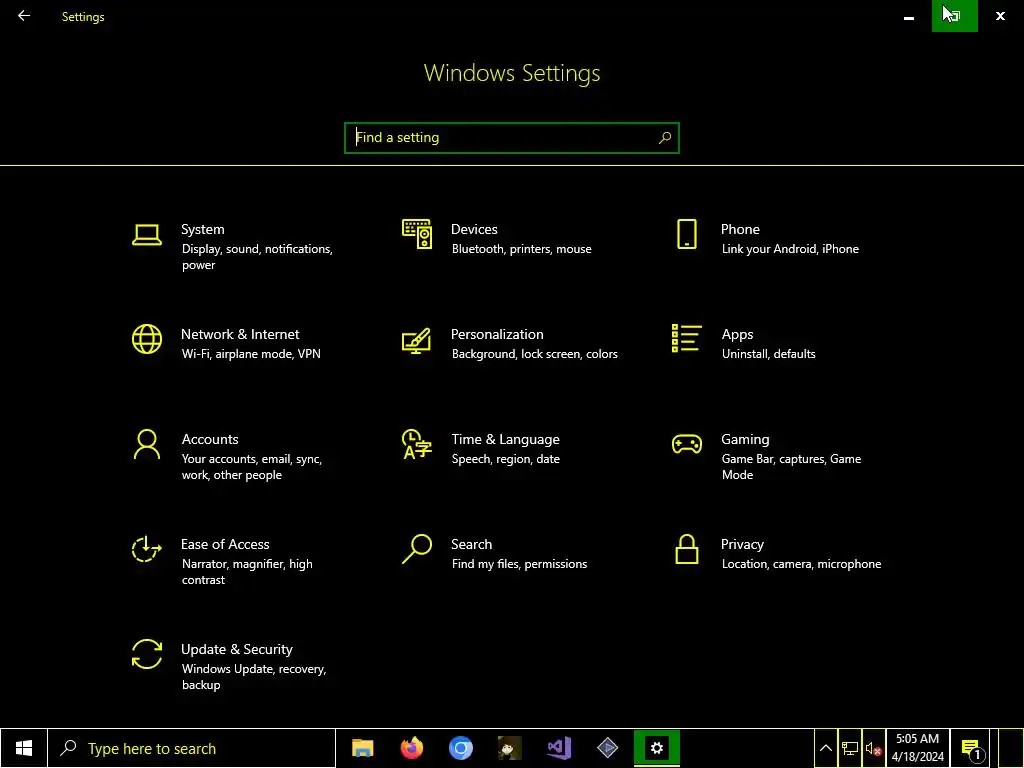Image resolution: width=1024 pixels, height=768 pixels.
Task: Open the Search magnifier category icon
Action: click(417, 549)
